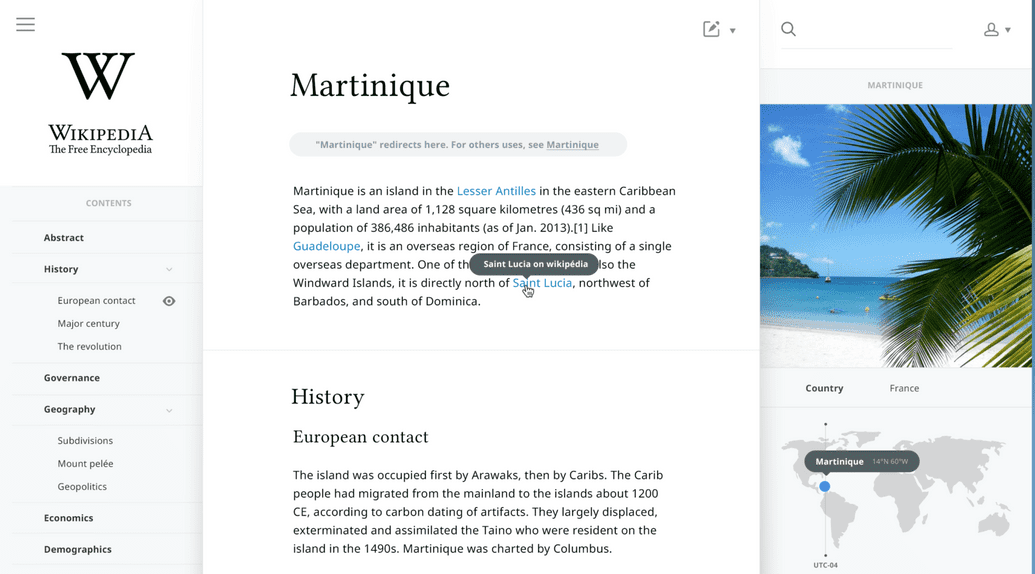Click the Wikipedia wordmark text
This screenshot has height=574, width=1035.
pos(100,133)
